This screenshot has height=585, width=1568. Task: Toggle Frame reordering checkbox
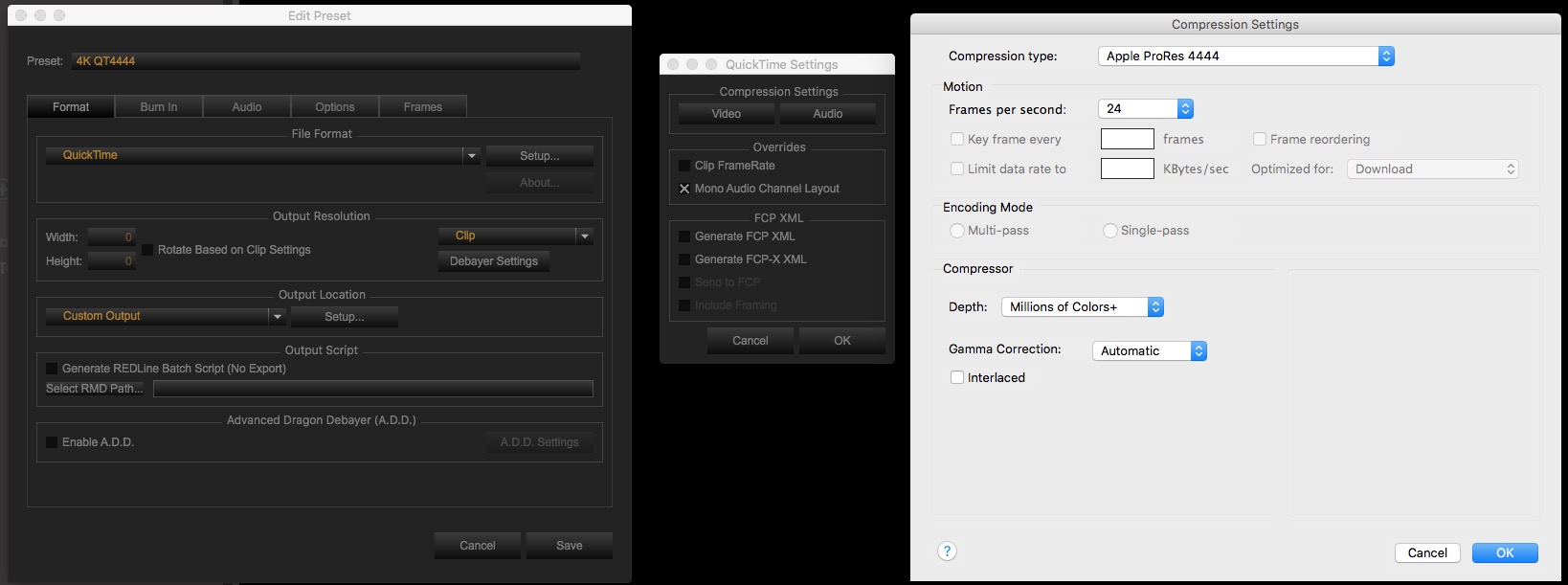pyautogui.click(x=1260, y=139)
